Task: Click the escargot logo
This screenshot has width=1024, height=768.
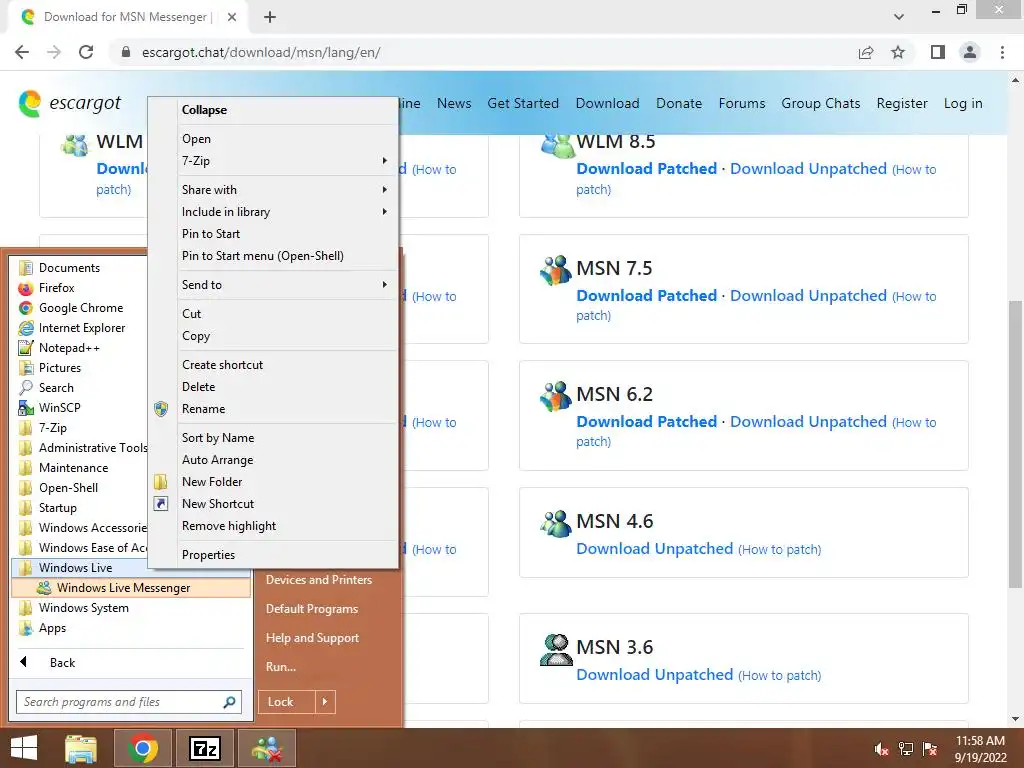Action: (70, 103)
